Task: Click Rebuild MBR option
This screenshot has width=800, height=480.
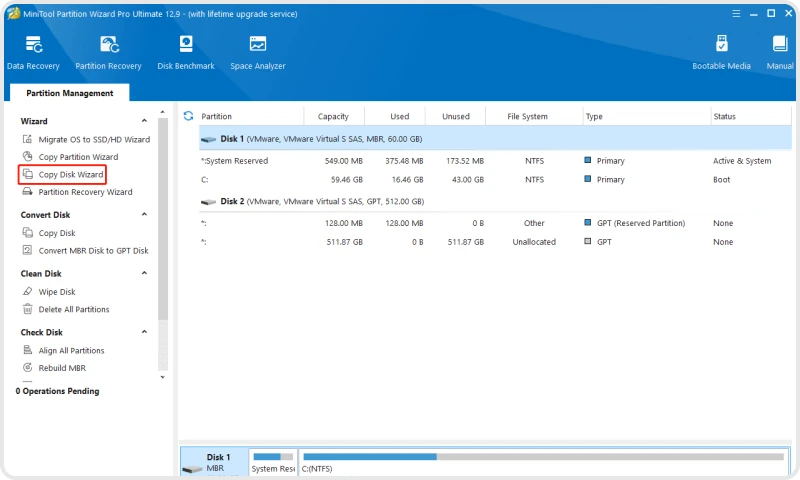Action: (x=54, y=368)
